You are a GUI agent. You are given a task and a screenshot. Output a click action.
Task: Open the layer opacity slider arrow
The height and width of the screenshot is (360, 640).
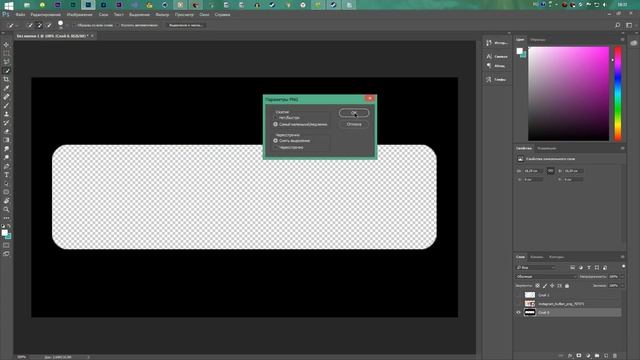click(622, 277)
